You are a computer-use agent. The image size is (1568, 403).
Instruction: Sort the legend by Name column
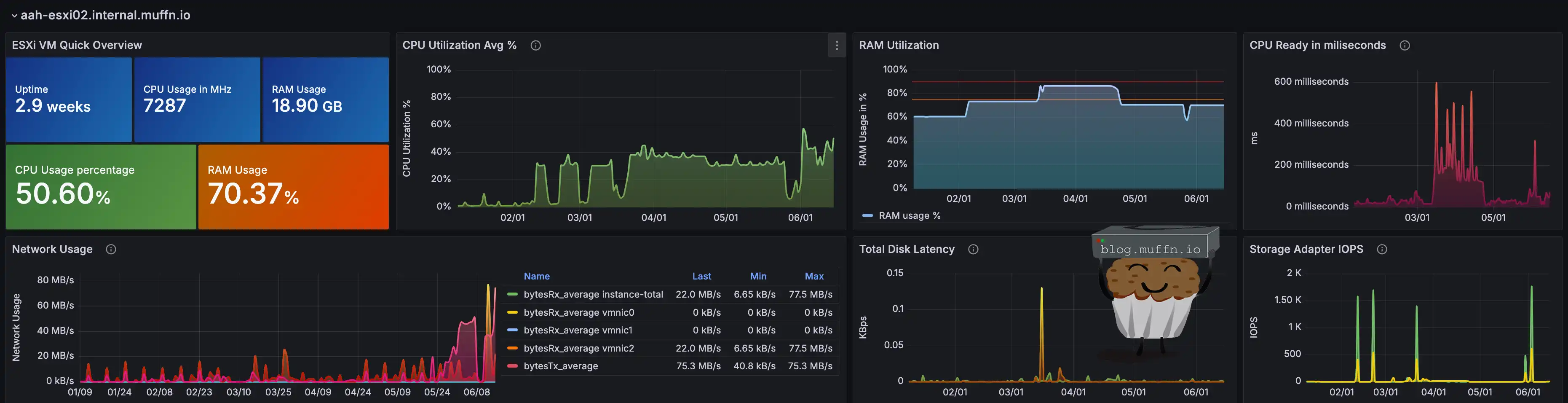tap(536, 276)
